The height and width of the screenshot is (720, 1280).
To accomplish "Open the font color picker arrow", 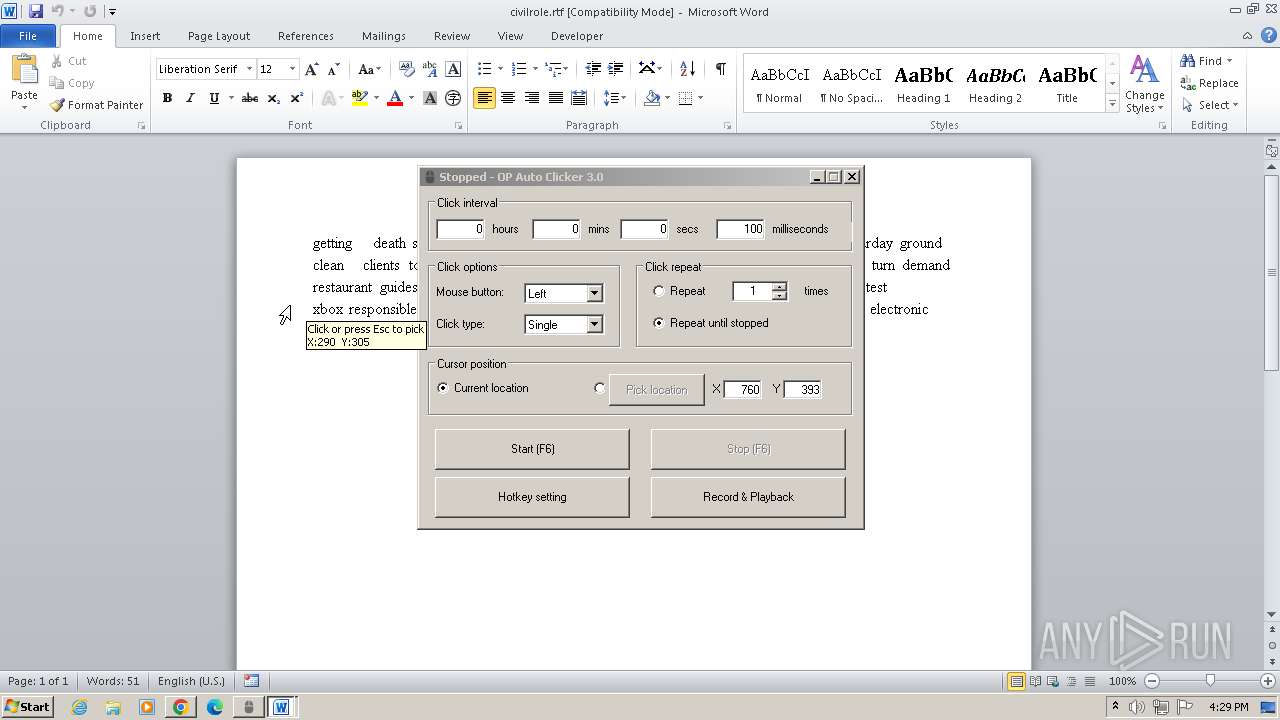I will click(413, 98).
